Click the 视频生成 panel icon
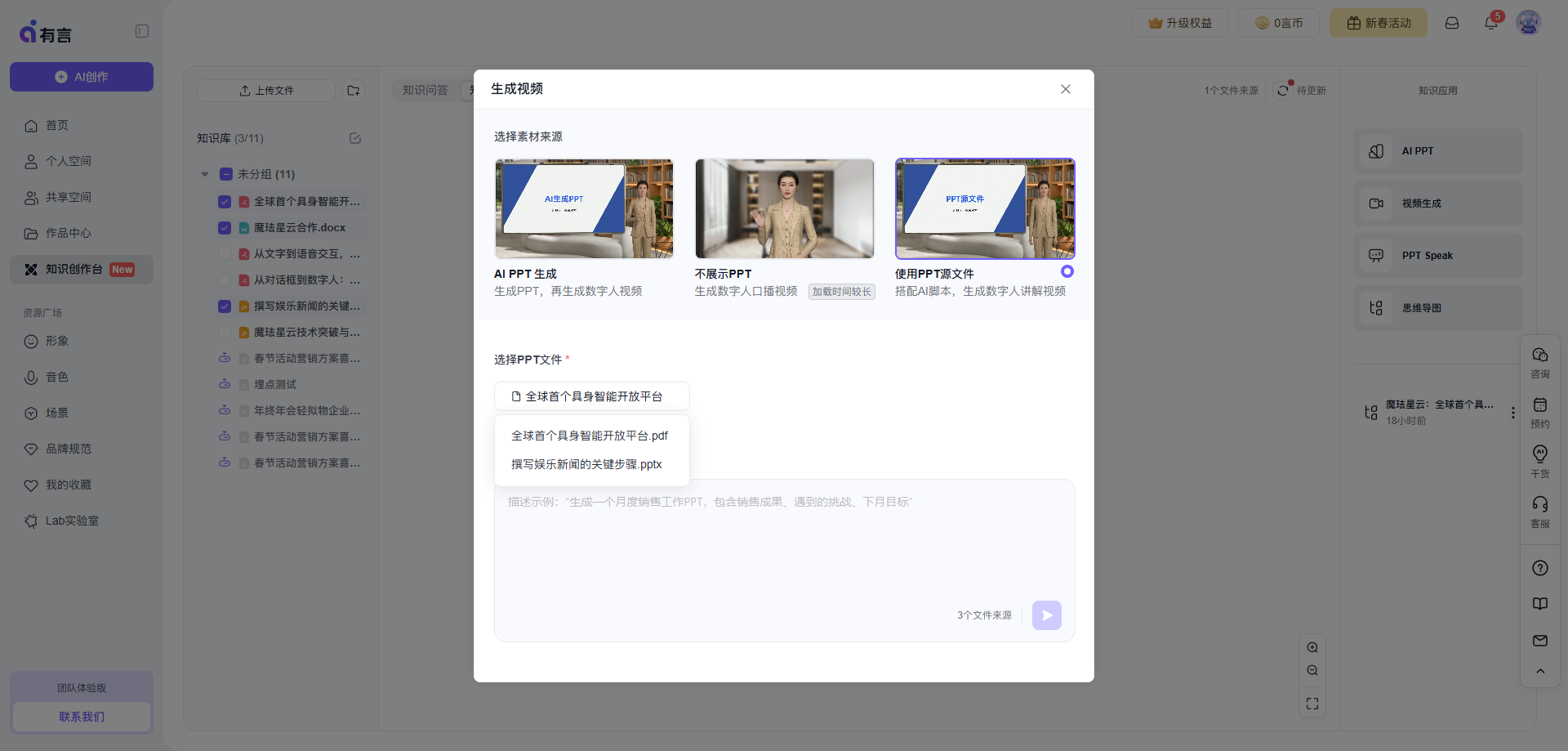Screen dimensions: 1568x751 point(1376,203)
